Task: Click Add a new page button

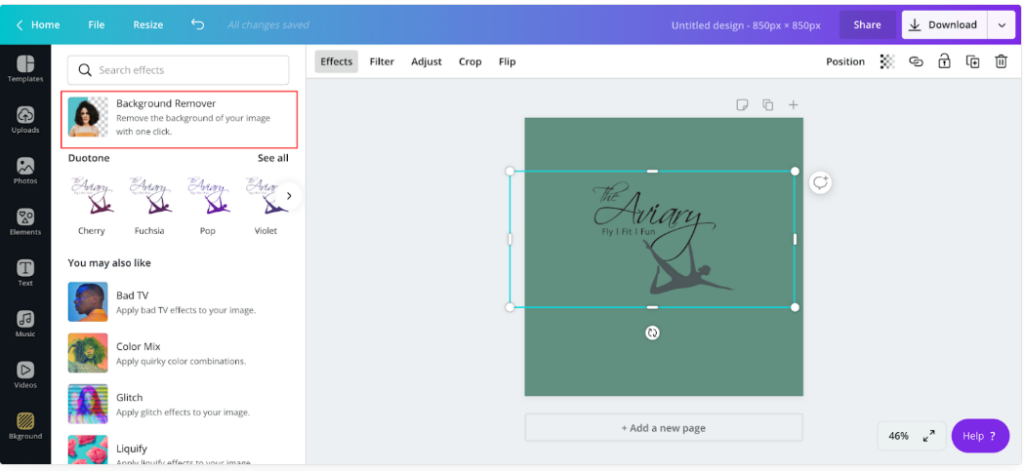Action: tap(663, 428)
